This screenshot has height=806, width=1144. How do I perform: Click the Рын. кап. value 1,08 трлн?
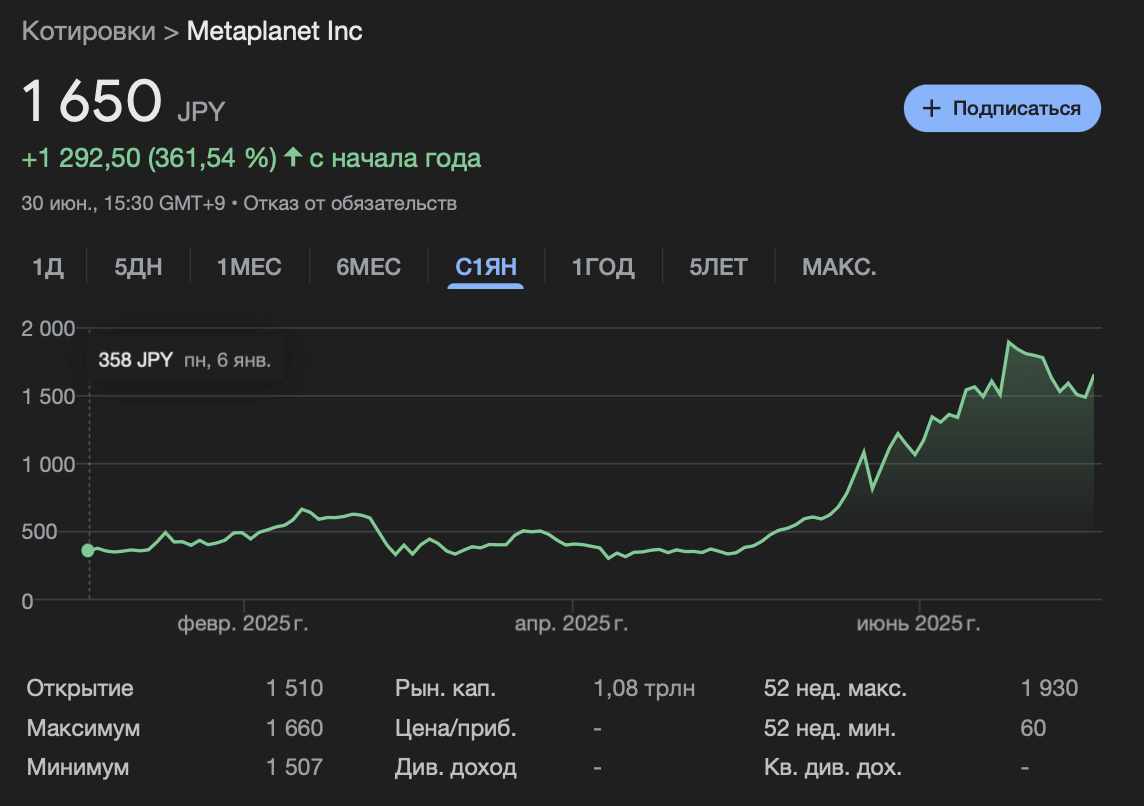(644, 688)
